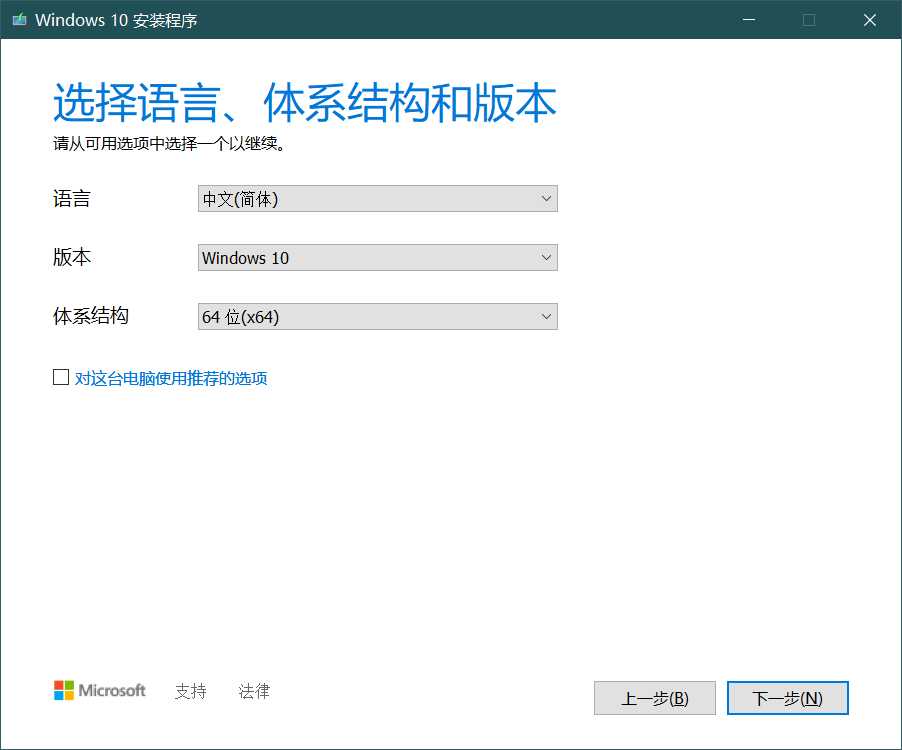
Task: Click the 体系结构 label
Action: click(91, 316)
